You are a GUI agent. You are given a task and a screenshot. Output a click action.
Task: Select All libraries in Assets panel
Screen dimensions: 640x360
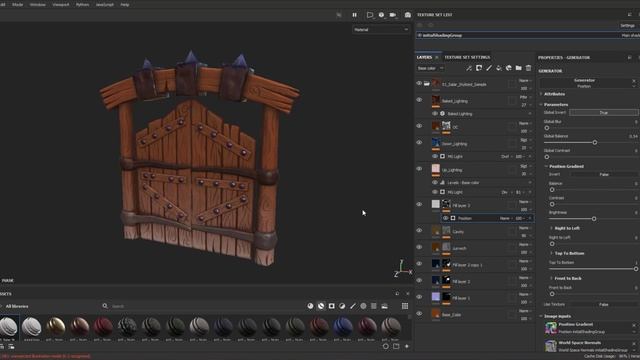(17, 306)
